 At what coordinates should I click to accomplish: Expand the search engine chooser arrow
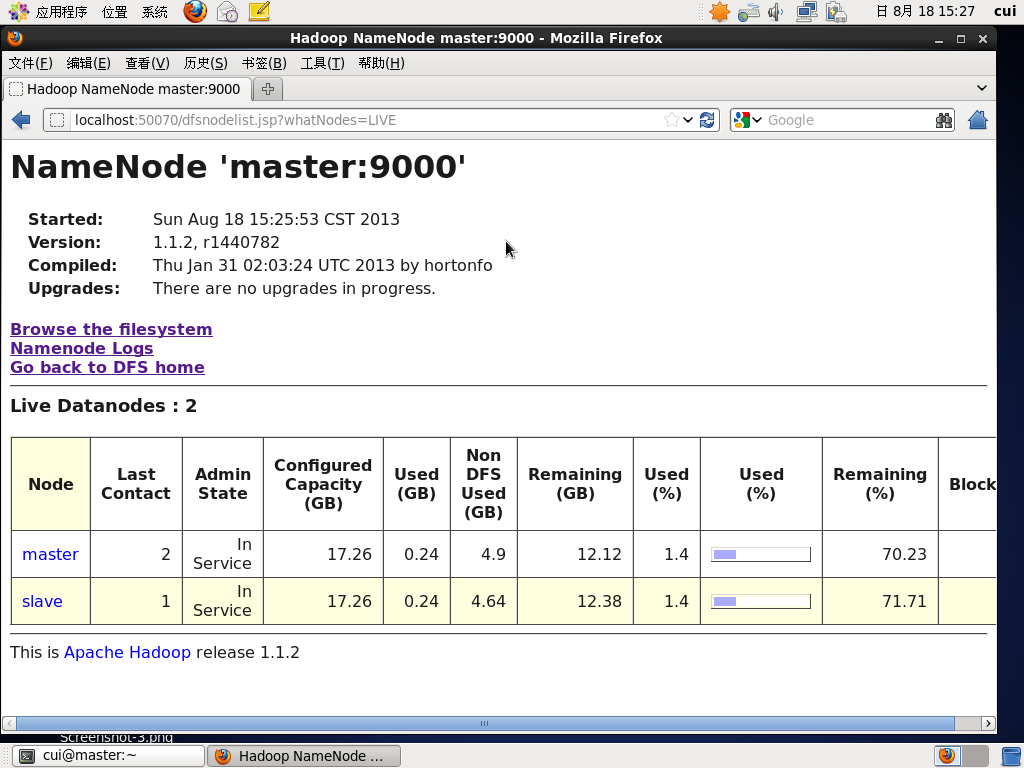757,120
